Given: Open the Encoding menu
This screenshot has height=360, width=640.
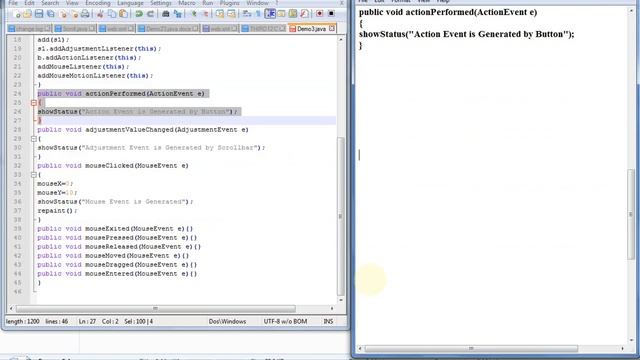Looking at the screenshot, I should tap(98, 3).
